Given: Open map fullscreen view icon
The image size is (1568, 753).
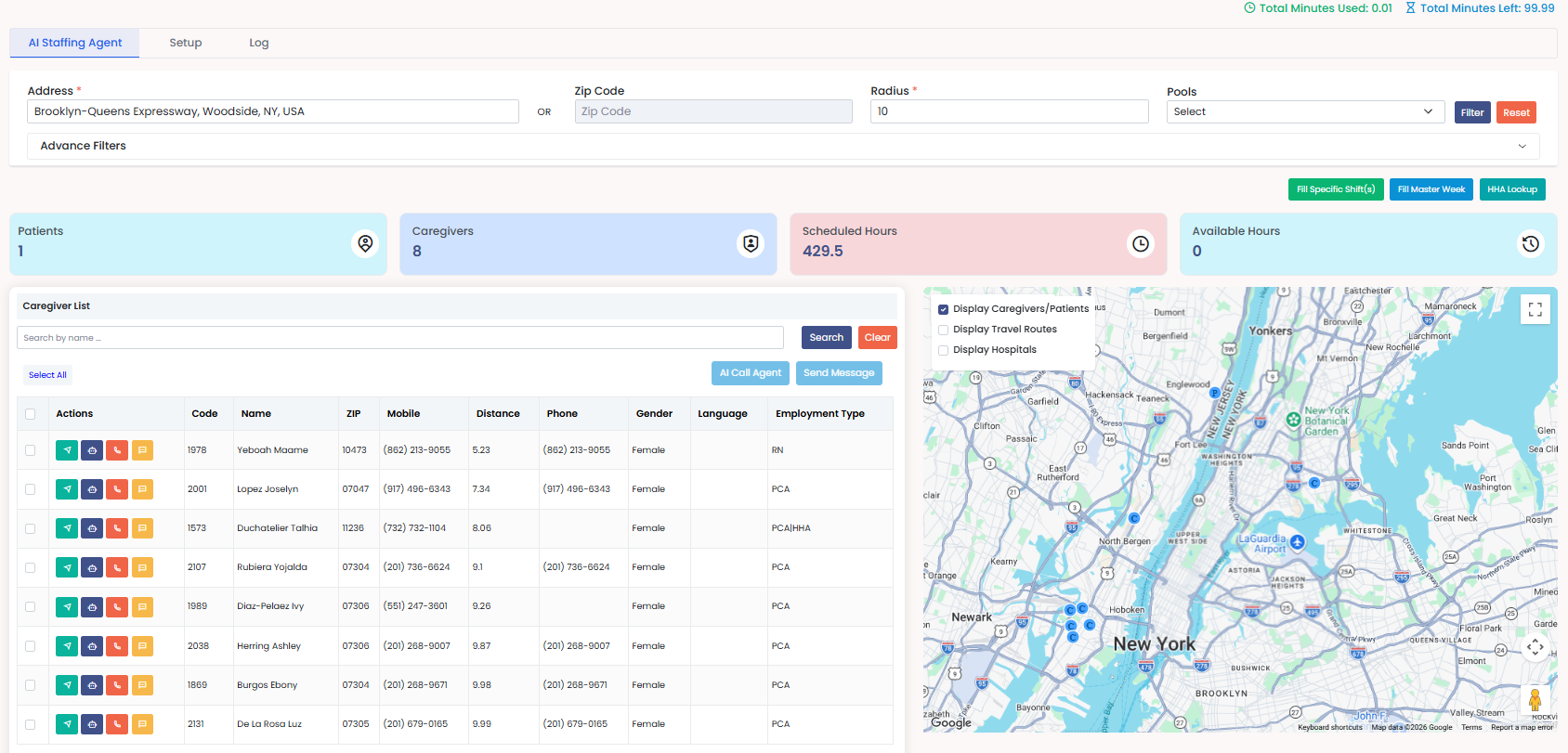Looking at the screenshot, I should 1535,309.
